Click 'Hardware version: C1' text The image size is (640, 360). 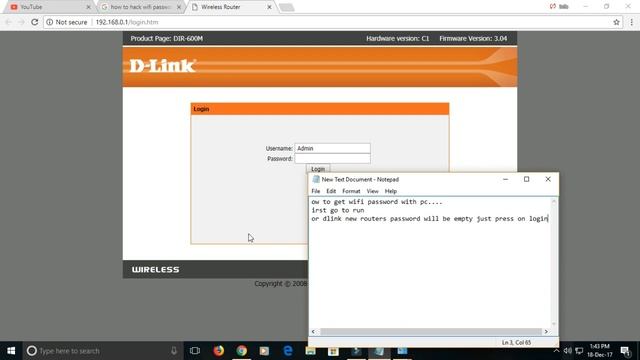(398, 38)
